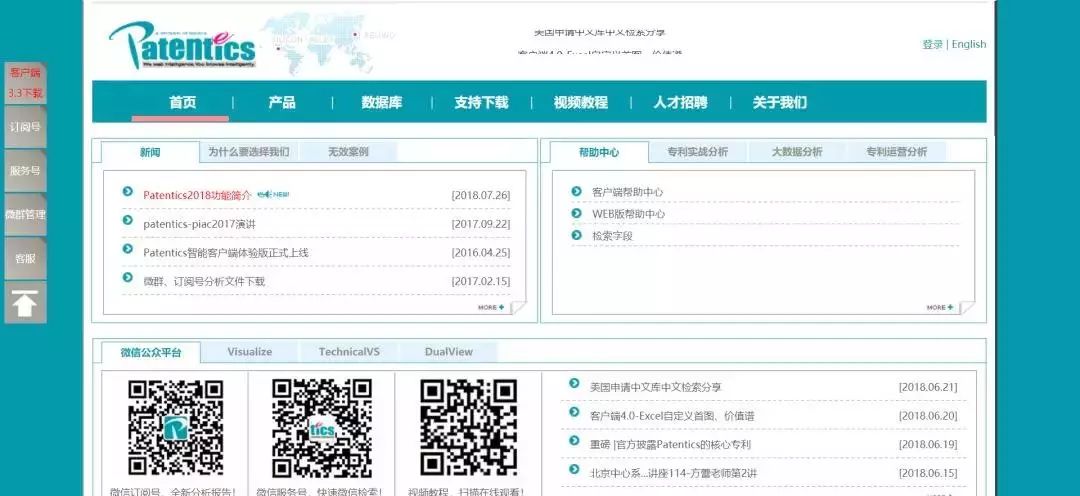Expand MORE in the 帮助中心 panel
This screenshot has height=496, width=1080.
point(940,307)
